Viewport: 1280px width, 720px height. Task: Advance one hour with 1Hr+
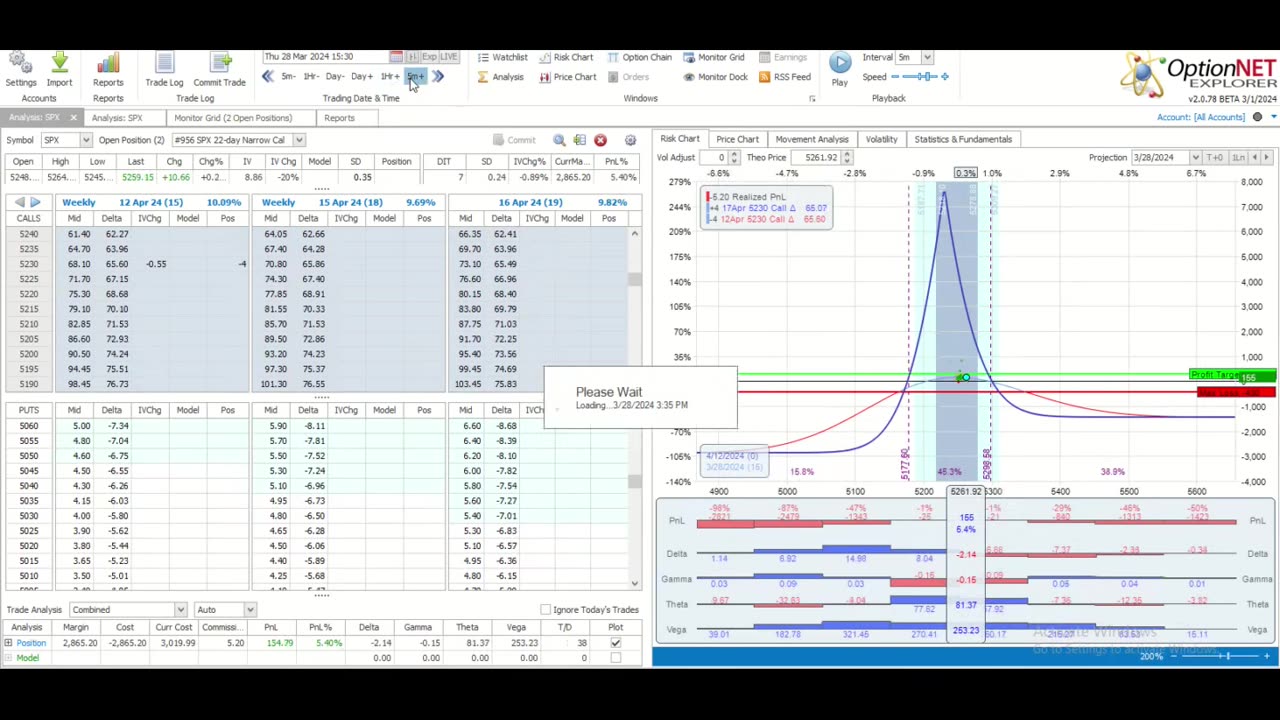(390, 77)
